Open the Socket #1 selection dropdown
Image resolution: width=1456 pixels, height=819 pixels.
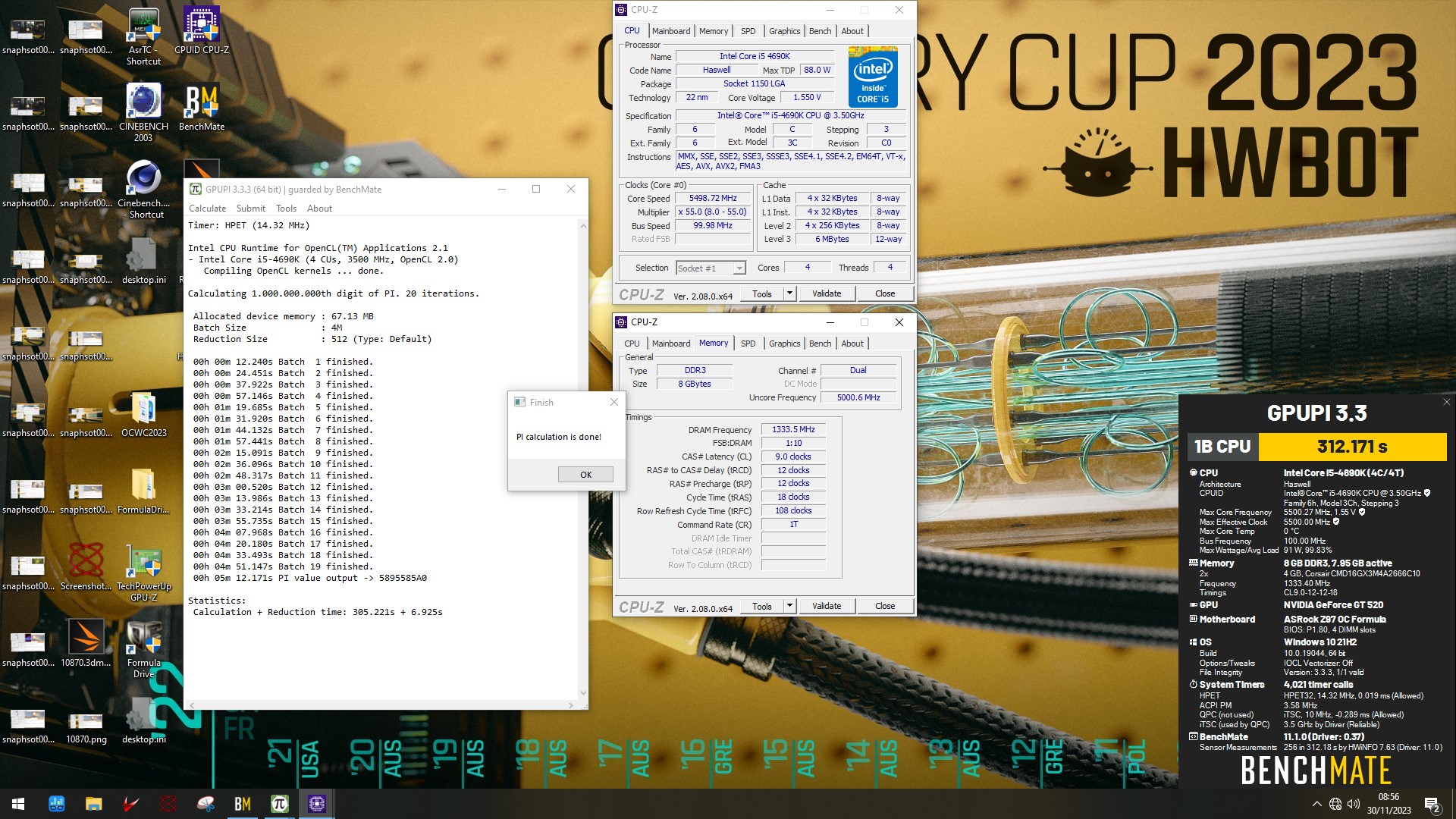coord(711,268)
